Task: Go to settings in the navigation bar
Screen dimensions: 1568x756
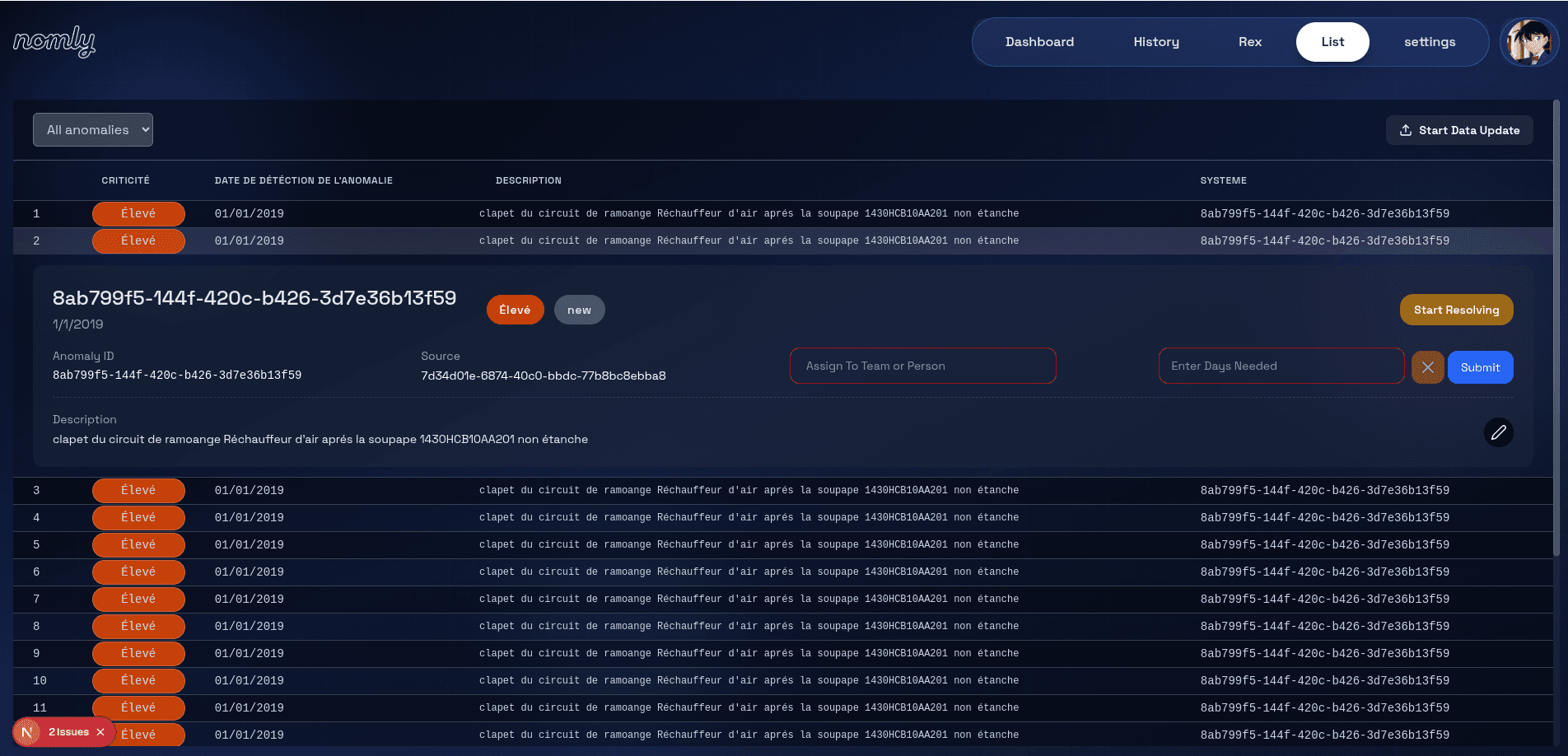Action: point(1430,41)
